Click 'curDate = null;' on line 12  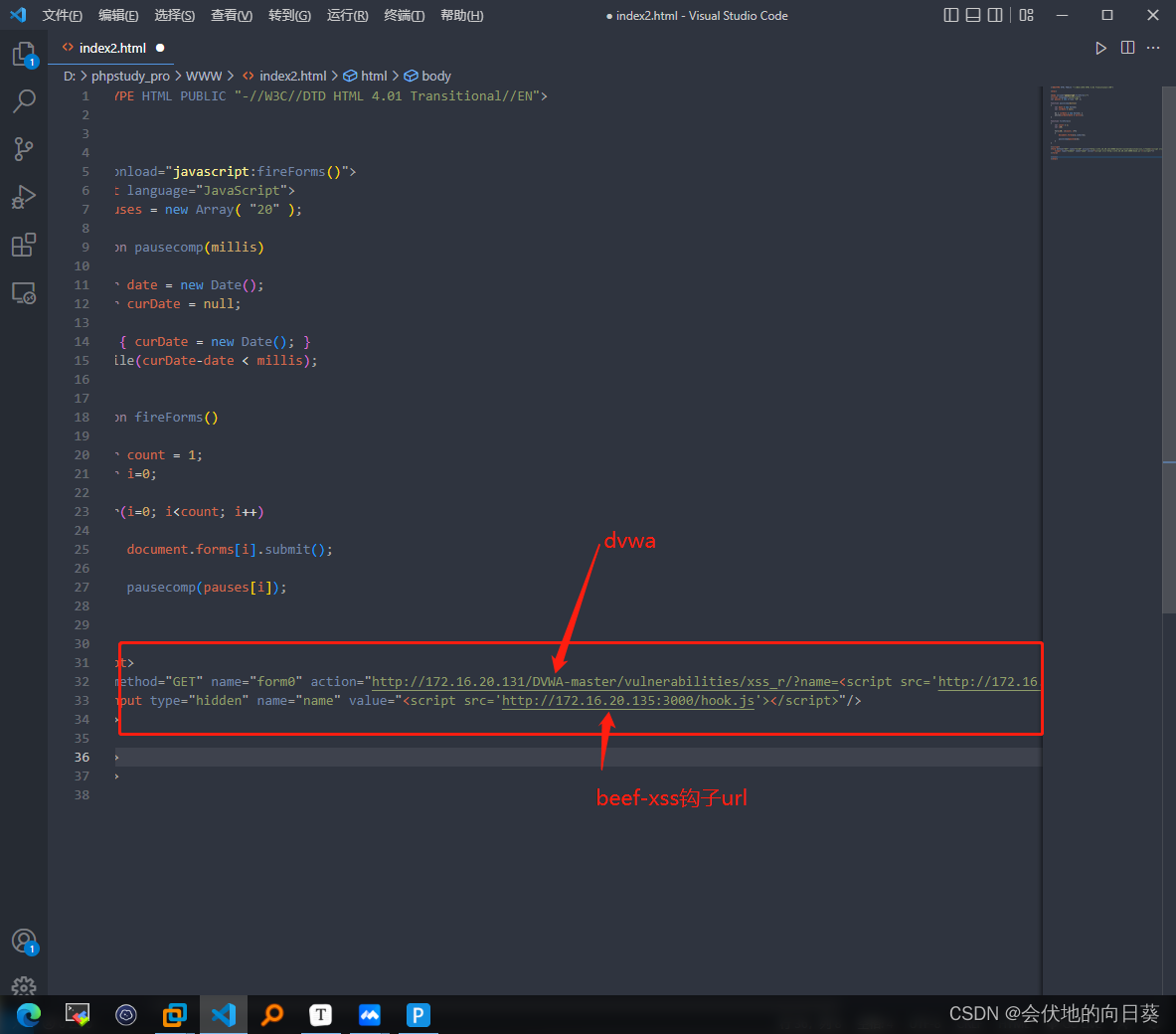(184, 304)
